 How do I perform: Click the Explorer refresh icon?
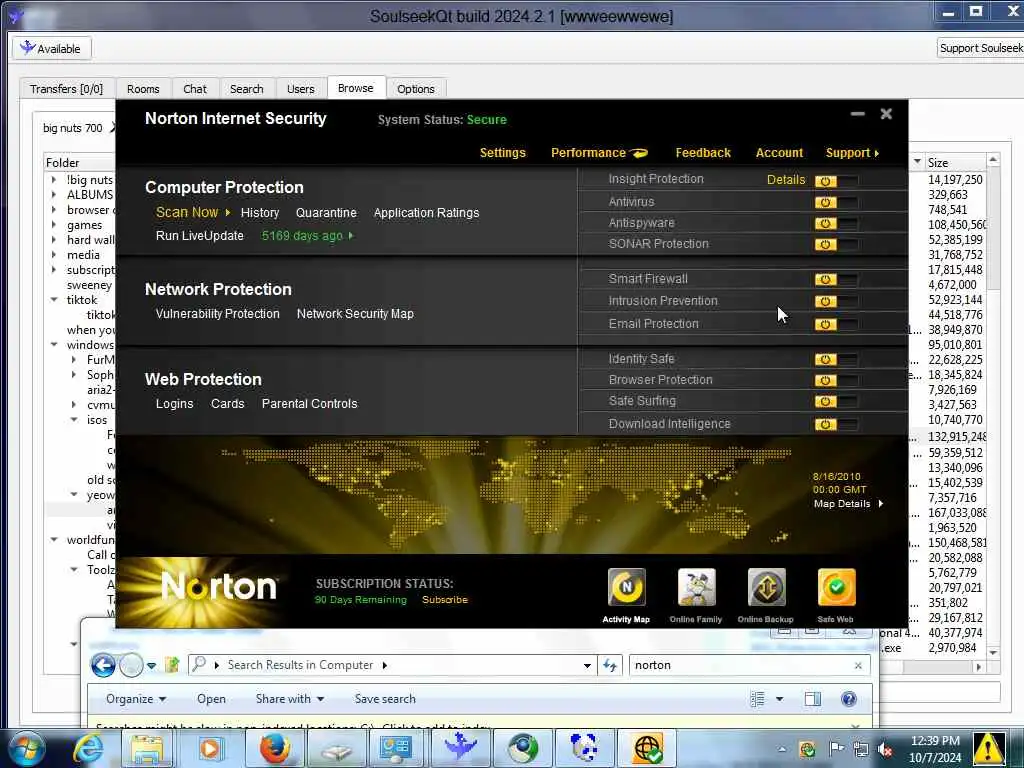[609, 665]
